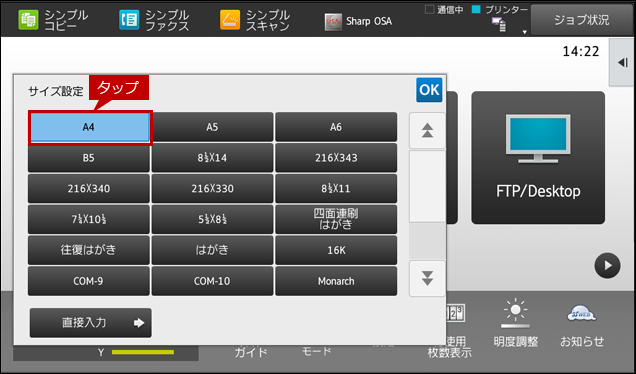The width and height of the screenshot is (636, 374).
Task: Open 使用枚数表示 counter icon
Action: 455,313
